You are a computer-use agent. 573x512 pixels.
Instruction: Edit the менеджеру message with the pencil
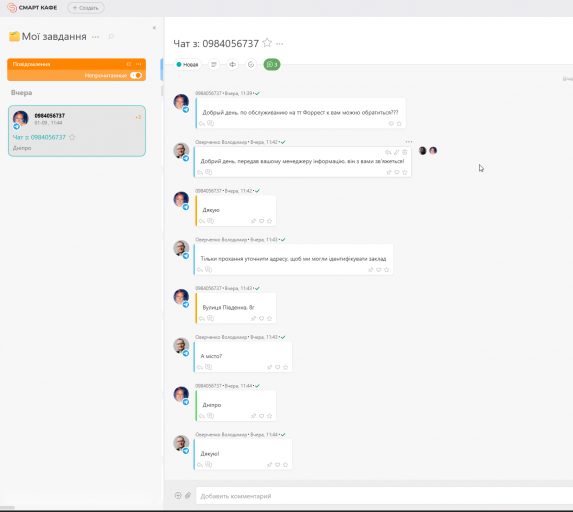coord(396,152)
